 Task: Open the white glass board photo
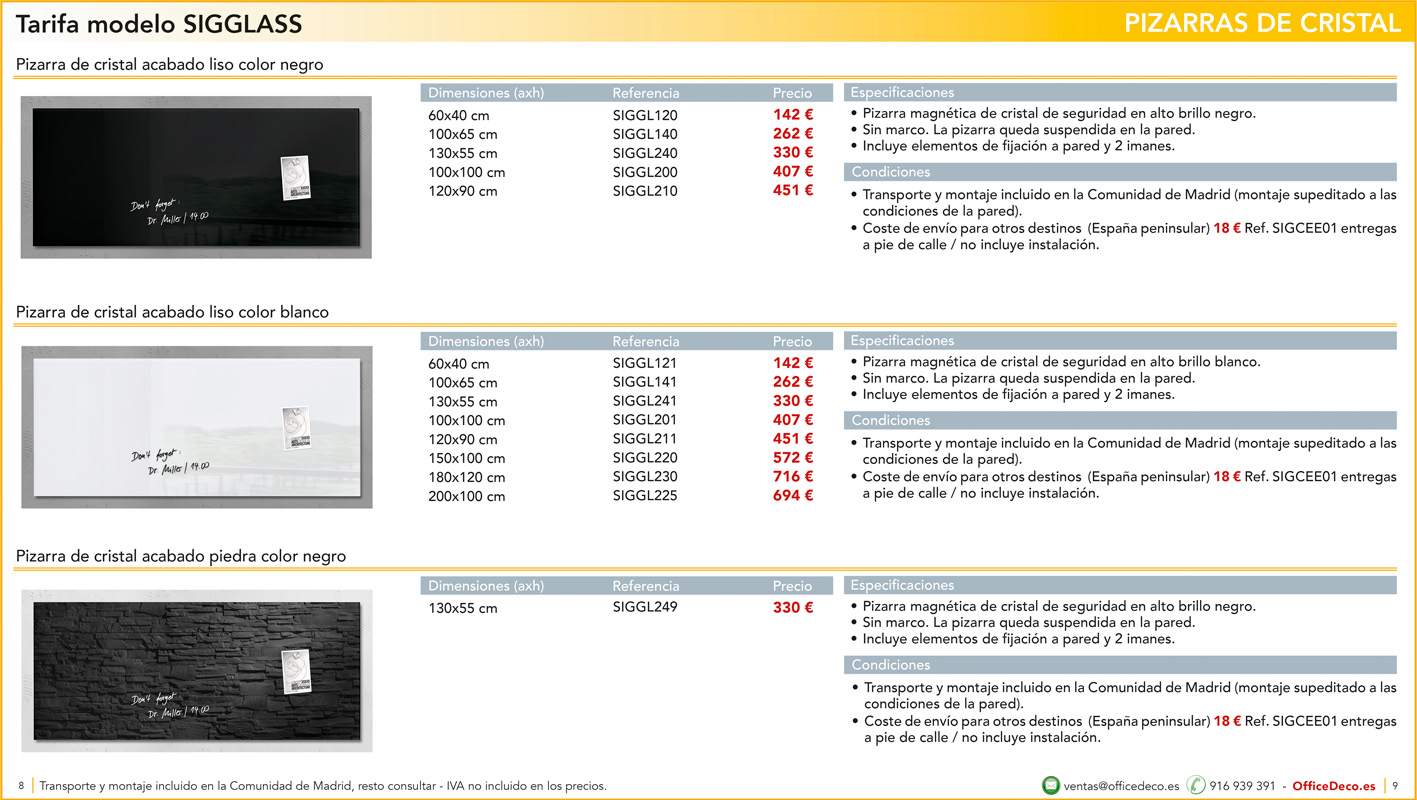(x=196, y=427)
